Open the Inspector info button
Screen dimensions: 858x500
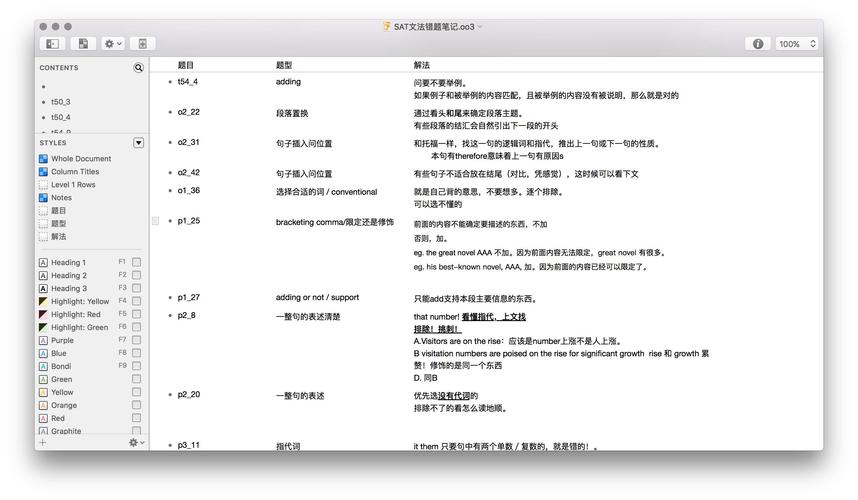pyautogui.click(x=758, y=44)
